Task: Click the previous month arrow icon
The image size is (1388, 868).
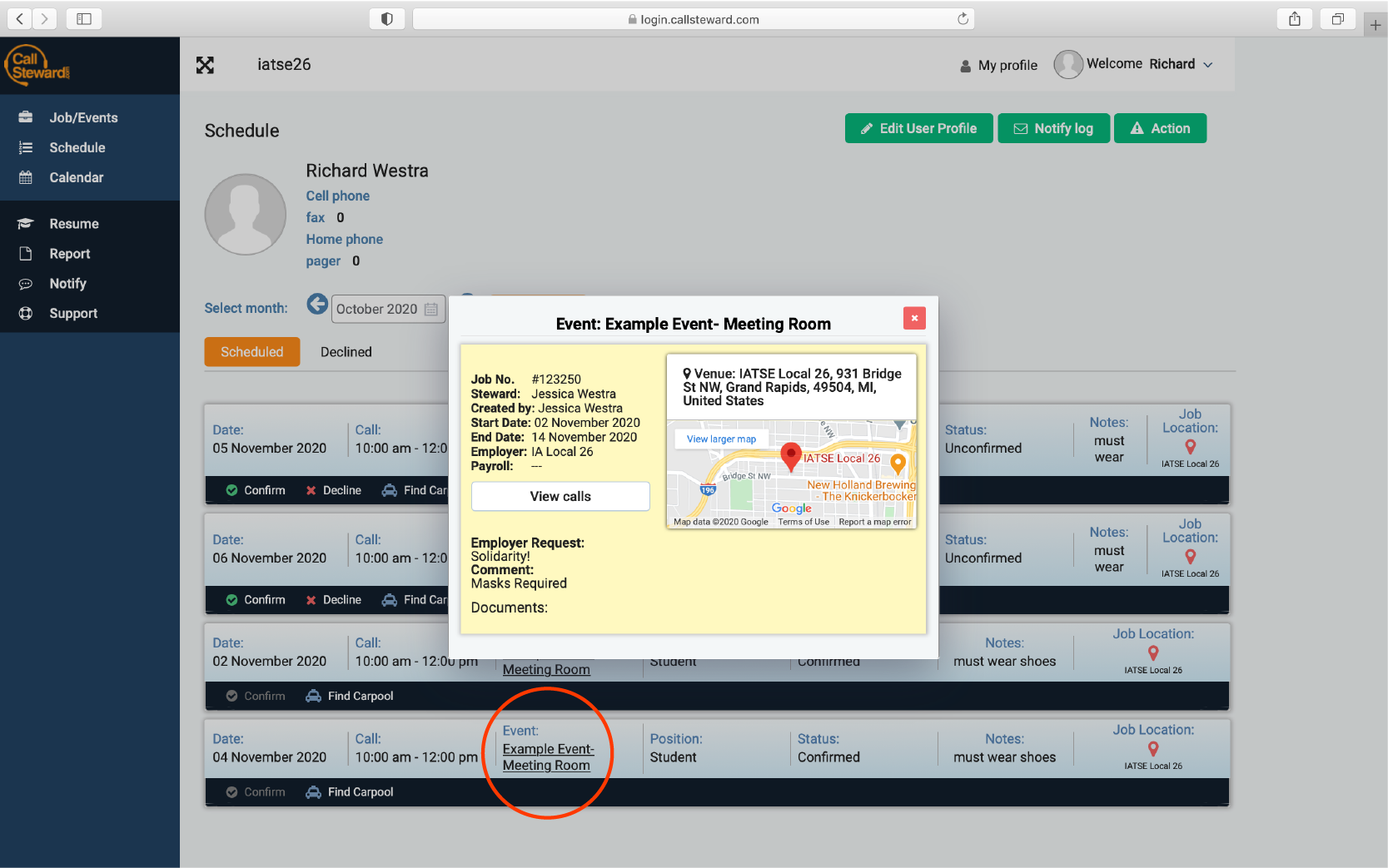Action: tap(316, 305)
